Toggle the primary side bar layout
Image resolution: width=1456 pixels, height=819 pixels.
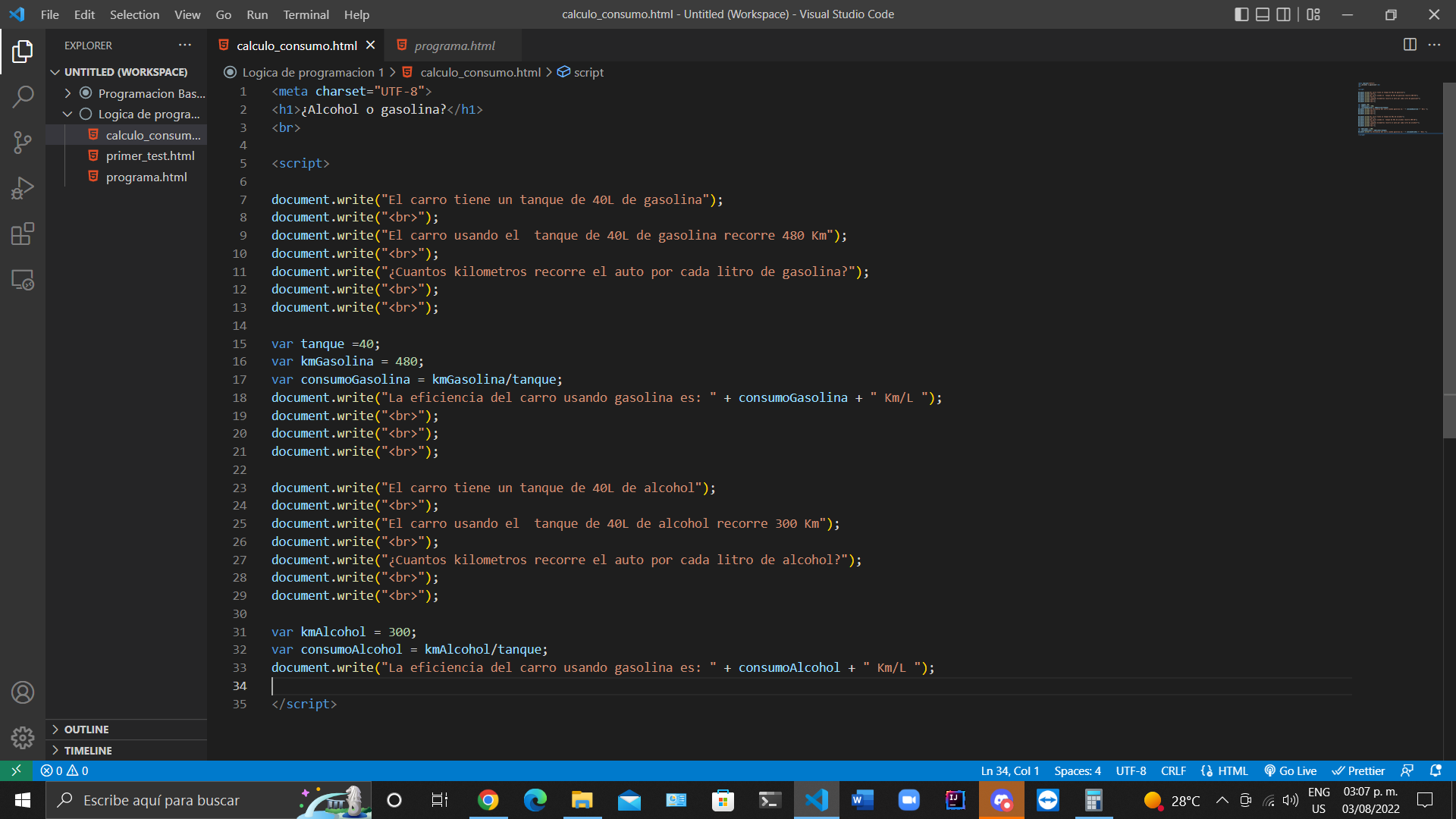pyautogui.click(x=1241, y=14)
